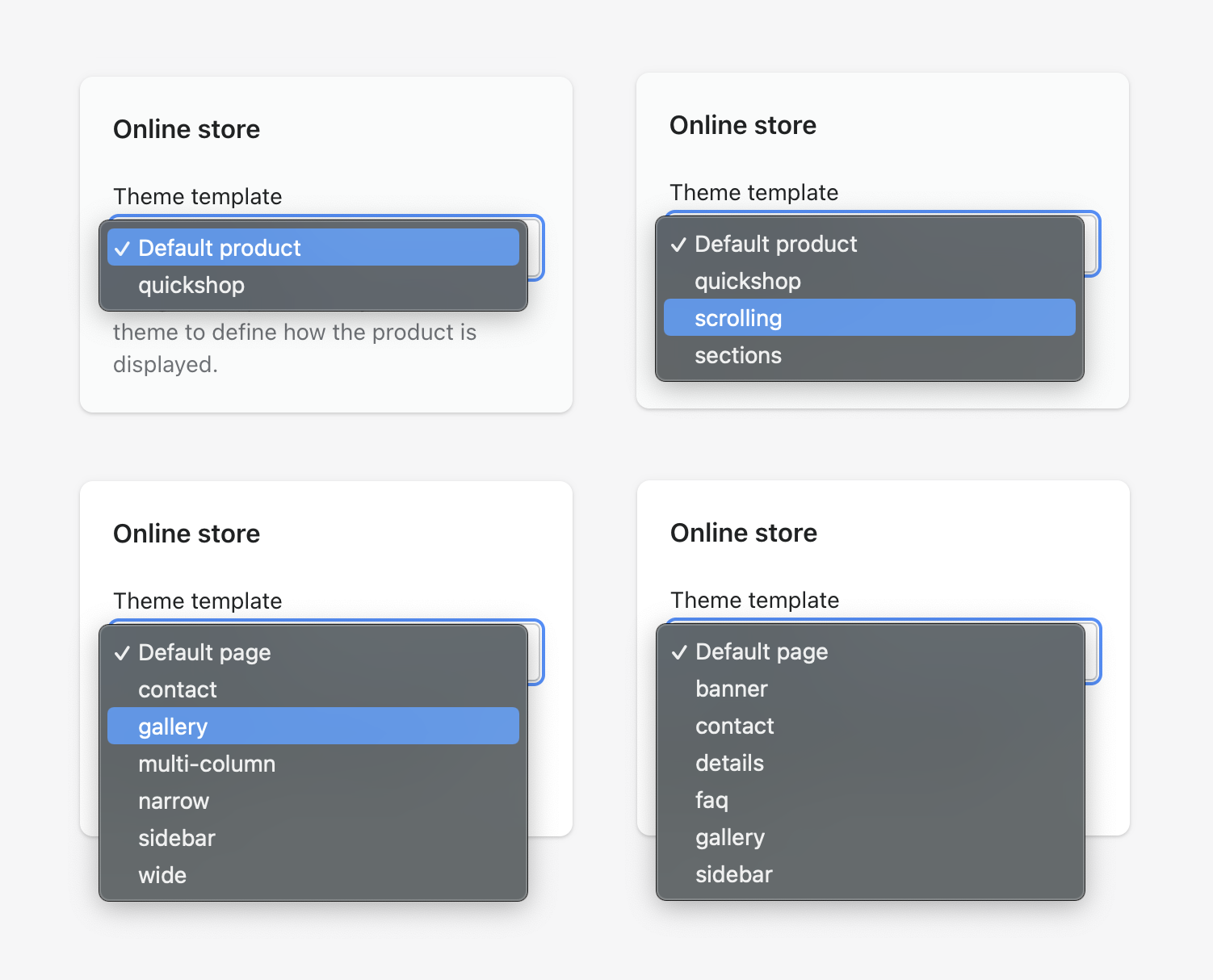Select the highlighted Default product option

tap(313, 248)
